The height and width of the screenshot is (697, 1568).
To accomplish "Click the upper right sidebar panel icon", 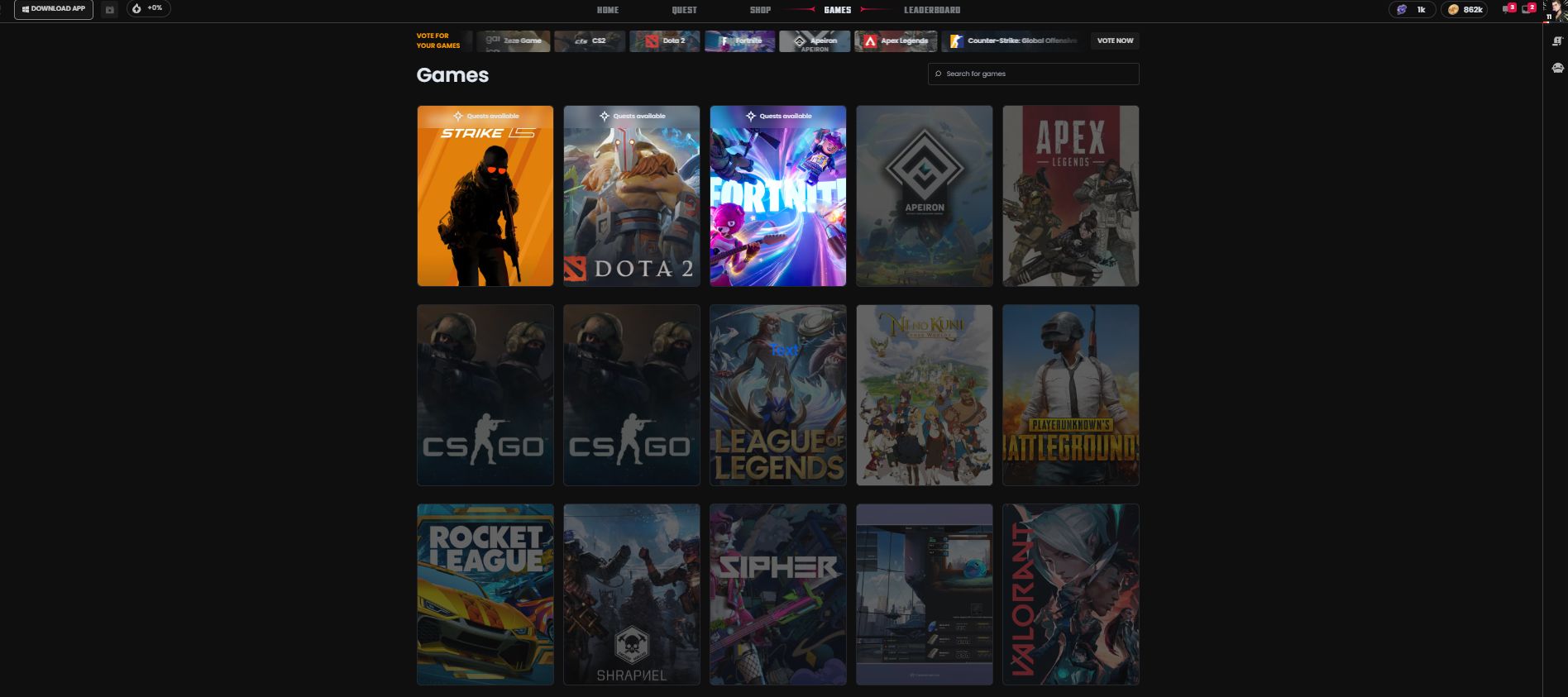I will [x=1557, y=41].
